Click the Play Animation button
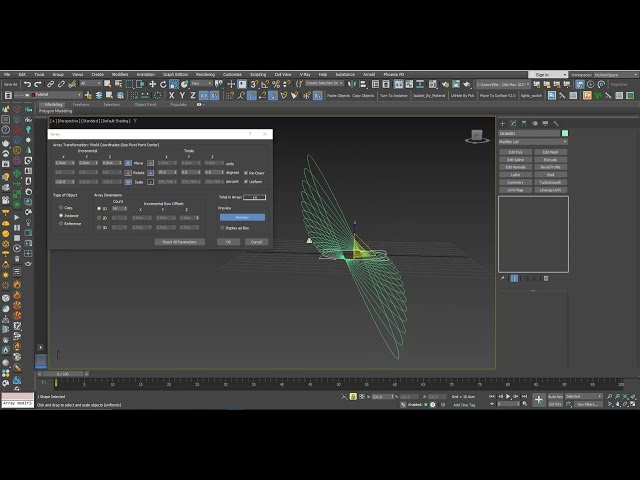 pos(508,396)
